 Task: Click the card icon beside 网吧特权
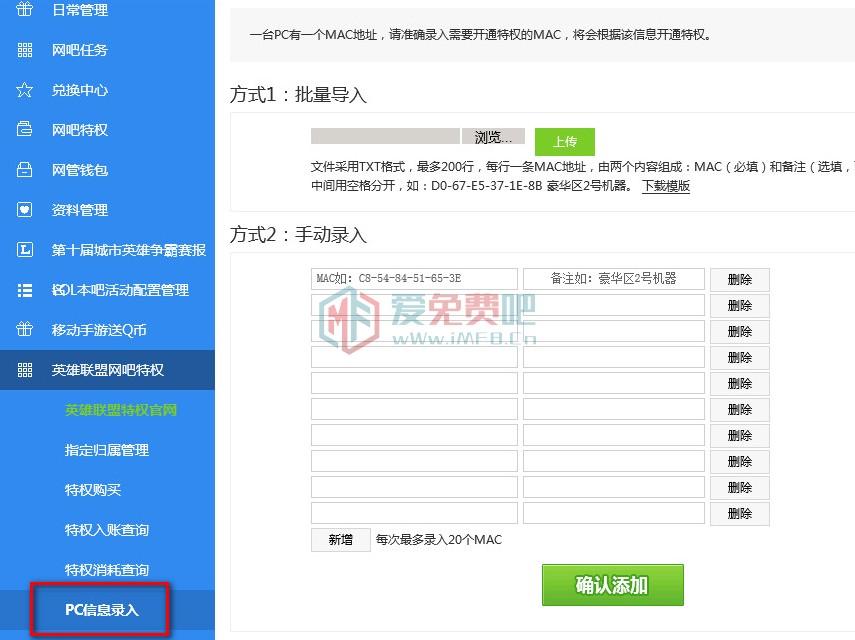click(x=25, y=129)
